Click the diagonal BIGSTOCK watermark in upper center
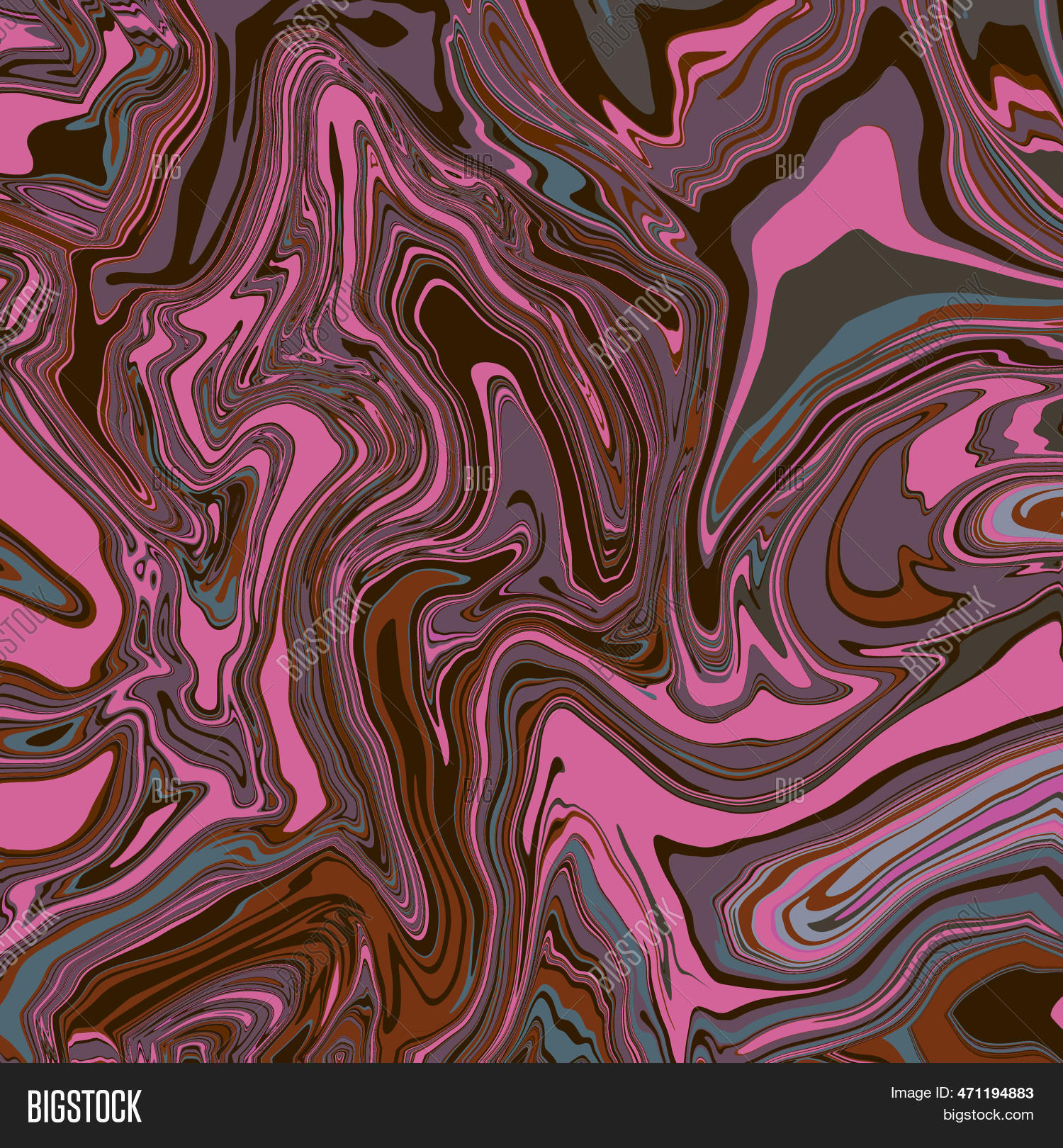 coord(633,322)
